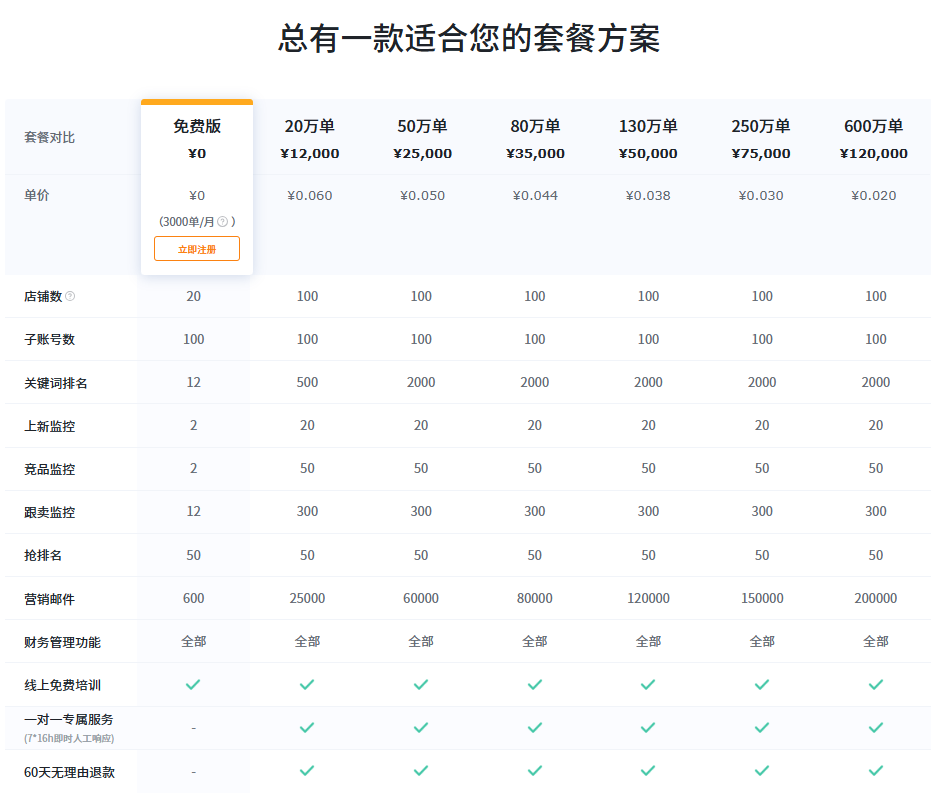Viewport: 931px width, 801px height.
Task: Click the unit price ¥0.050
Action: (x=422, y=195)
